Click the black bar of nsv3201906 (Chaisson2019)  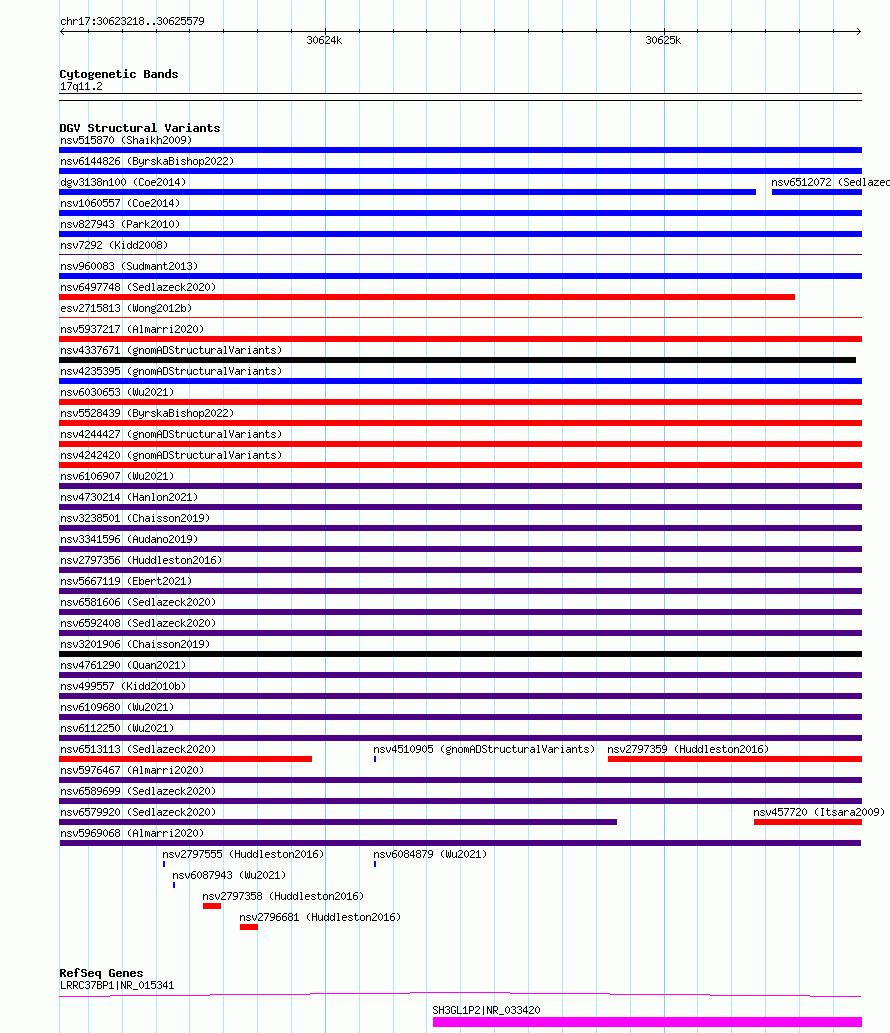pos(460,654)
